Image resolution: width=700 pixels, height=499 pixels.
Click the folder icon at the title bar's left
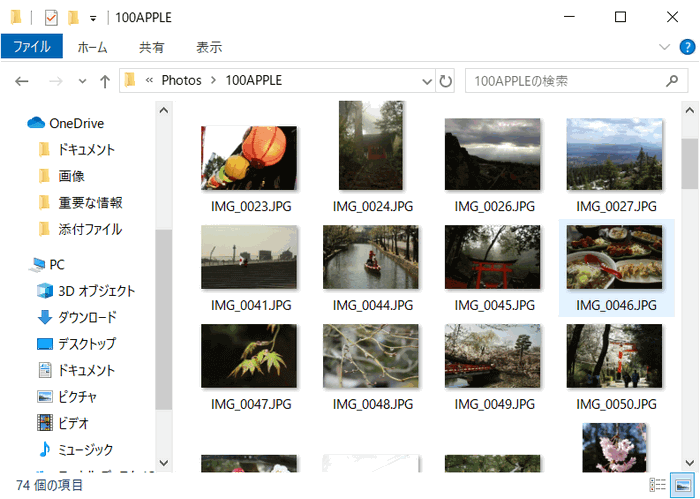pos(16,18)
